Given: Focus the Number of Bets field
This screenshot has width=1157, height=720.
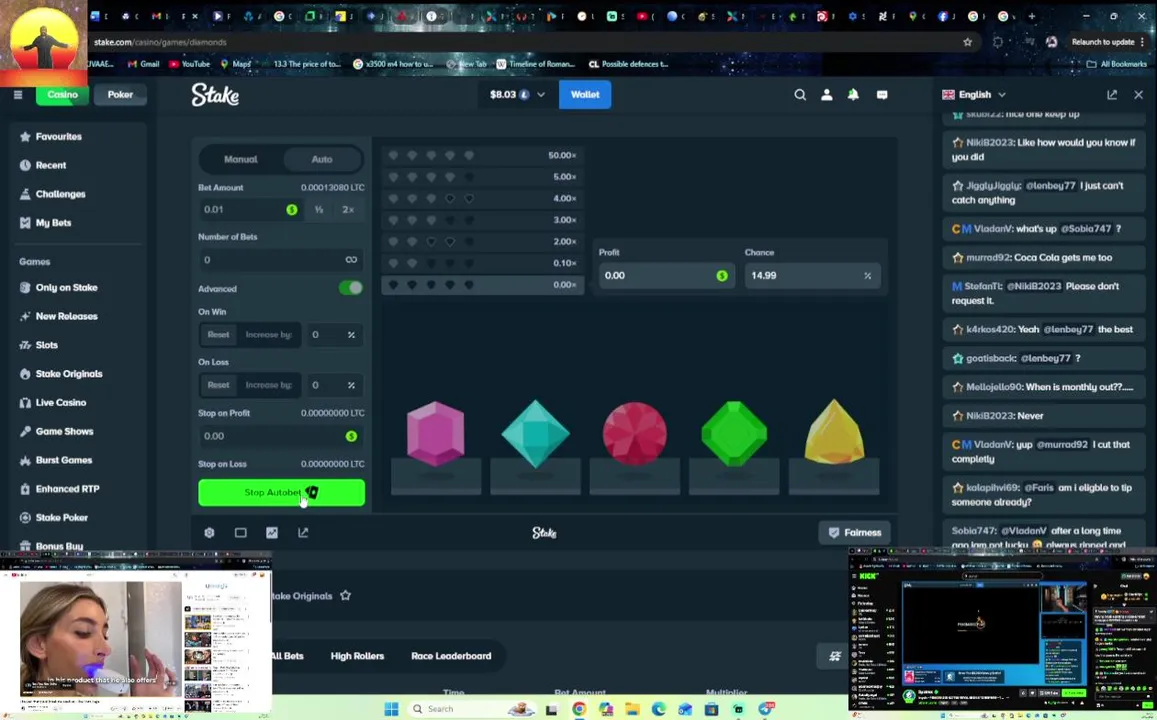Looking at the screenshot, I should (281, 260).
